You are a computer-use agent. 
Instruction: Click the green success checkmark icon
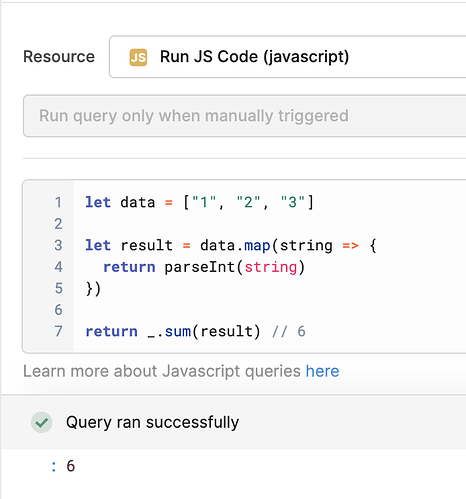click(x=42, y=422)
